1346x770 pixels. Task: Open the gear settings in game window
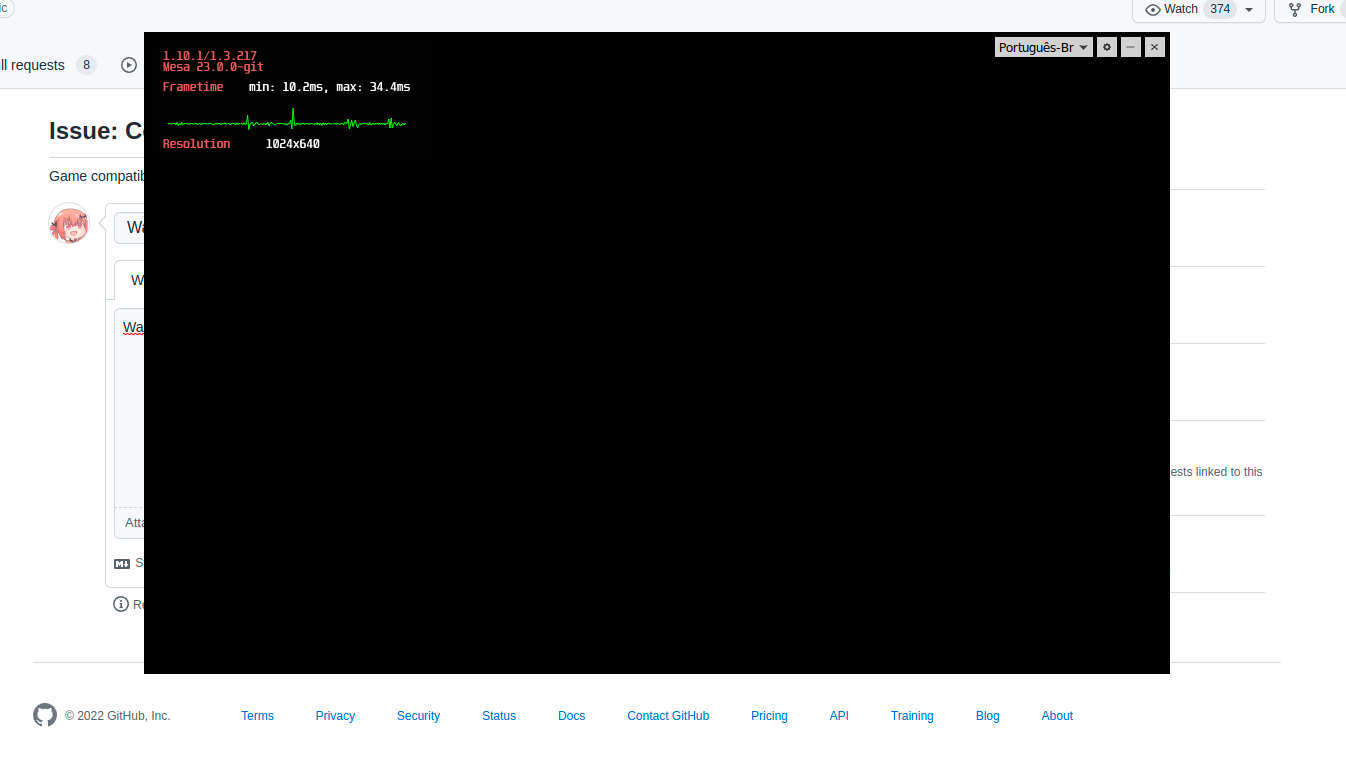tap(1107, 47)
